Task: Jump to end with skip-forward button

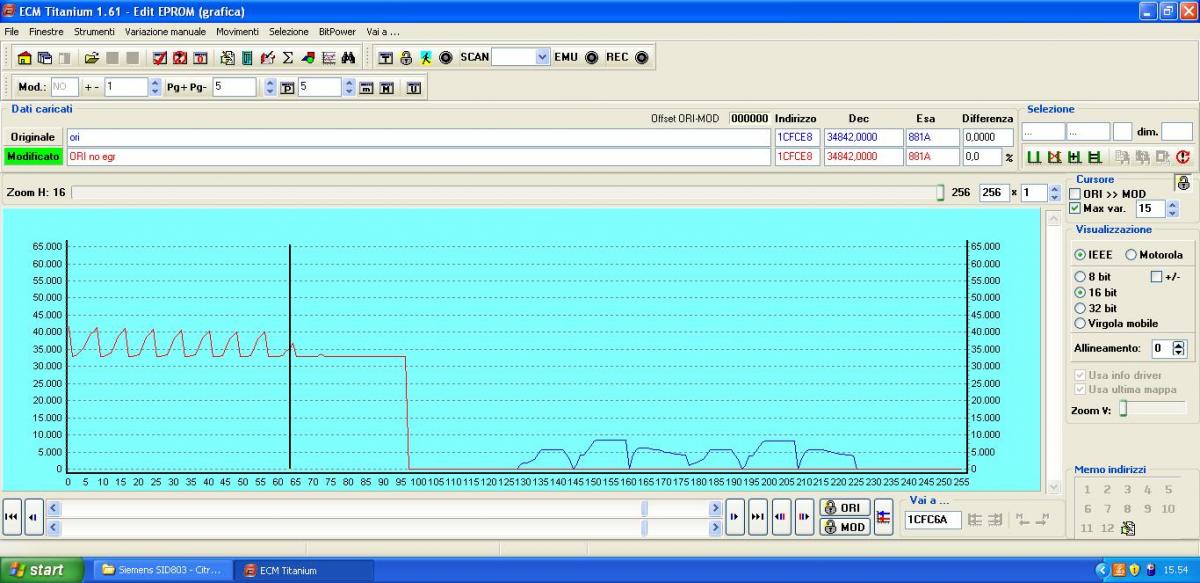Action: click(757, 516)
